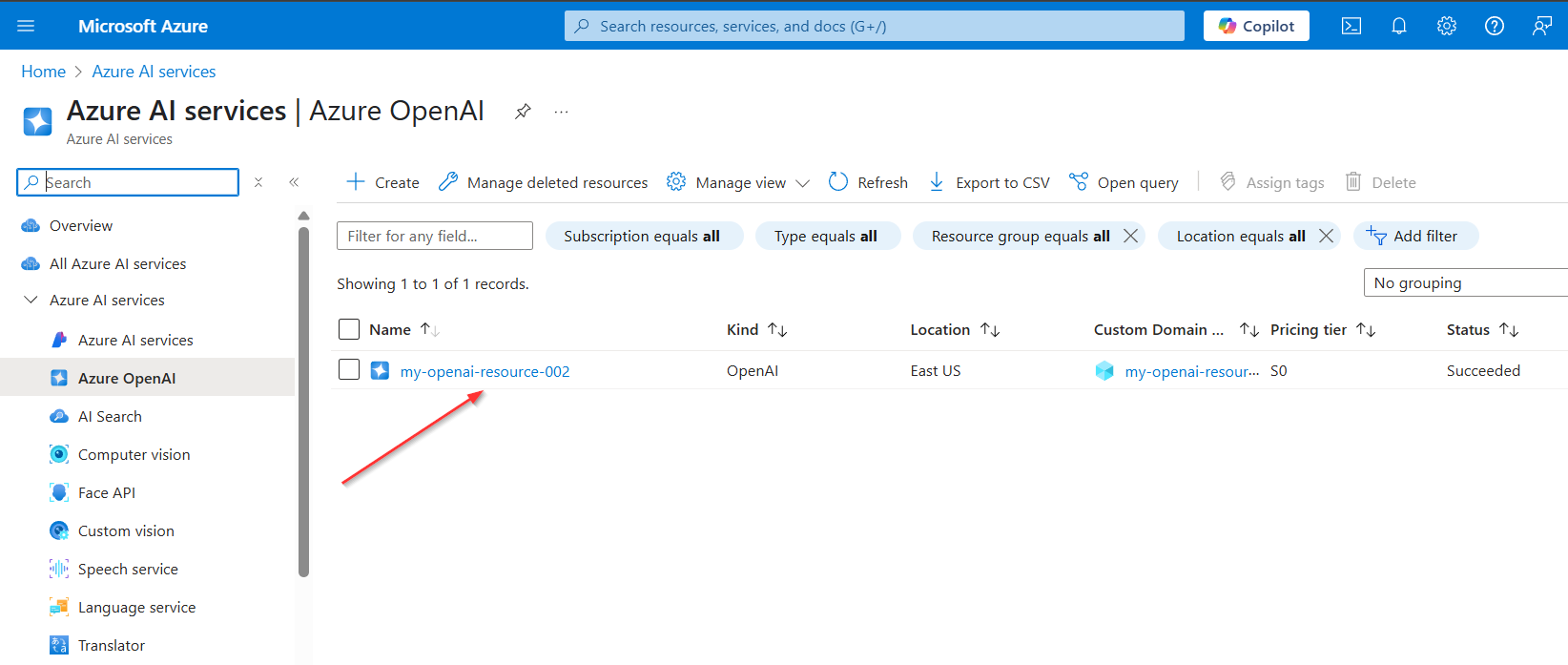
Task: Open Manage deleted resources
Action: pyautogui.click(x=543, y=182)
